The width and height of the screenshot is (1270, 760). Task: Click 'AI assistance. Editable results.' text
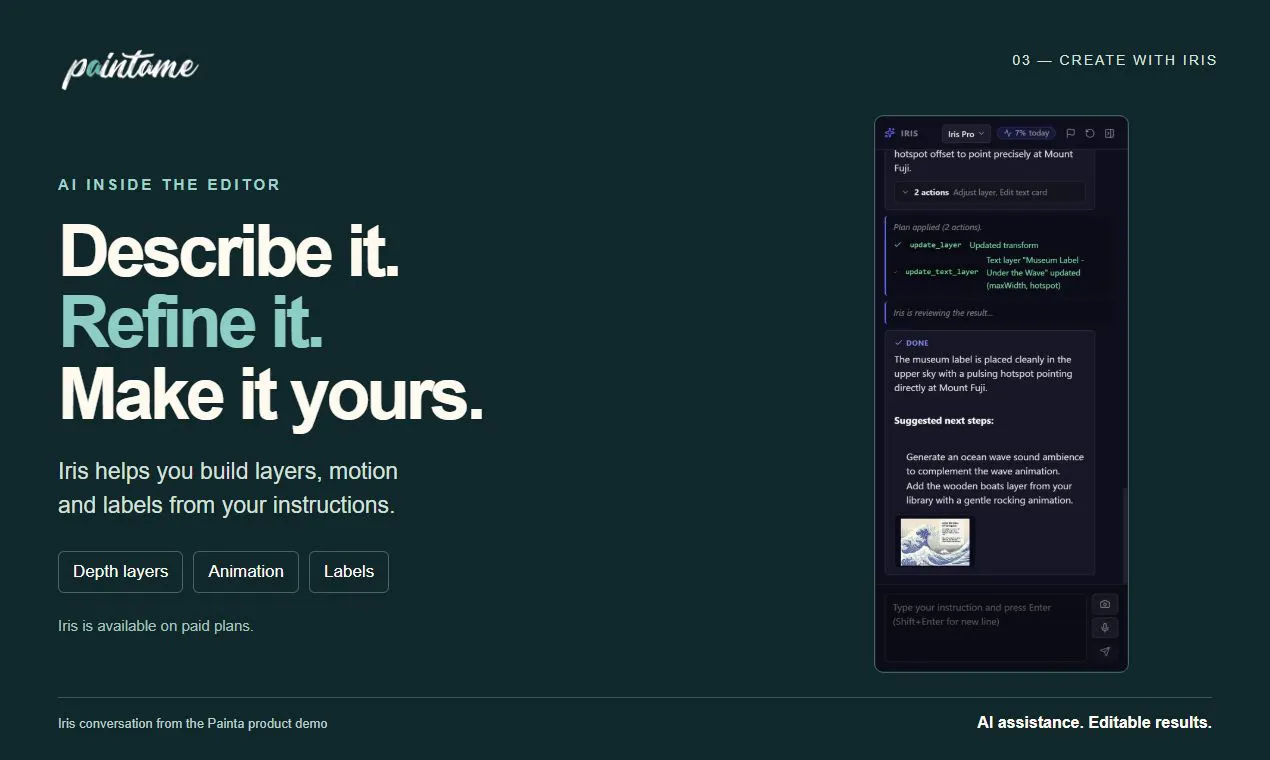pyautogui.click(x=1094, y=722)
